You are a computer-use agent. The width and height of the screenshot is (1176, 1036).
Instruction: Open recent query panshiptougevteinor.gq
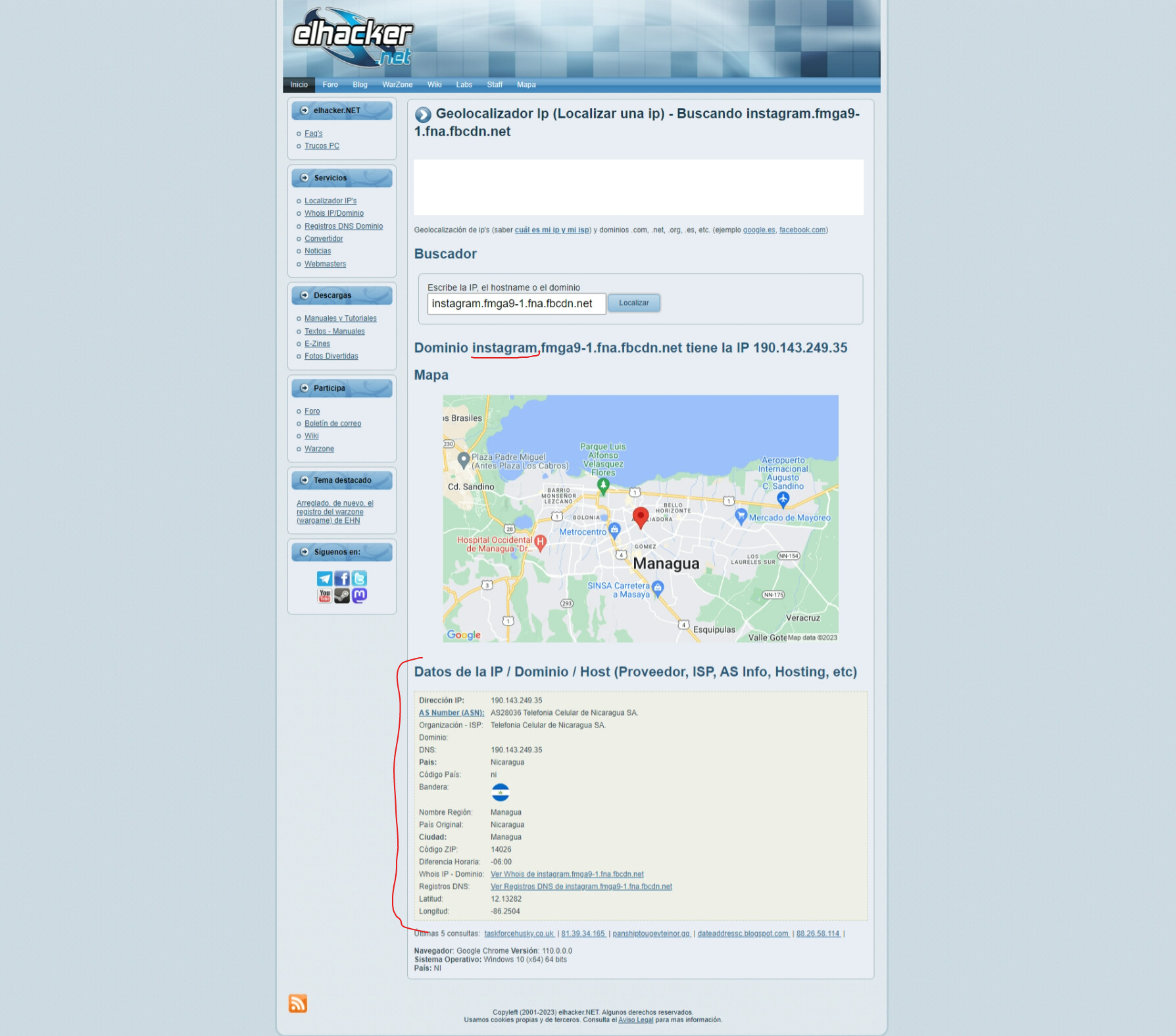click(651, 934)
